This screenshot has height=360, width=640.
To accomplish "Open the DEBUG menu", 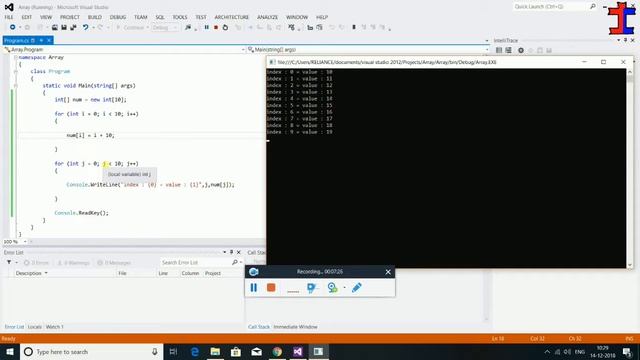I will (x=118, y=17).
